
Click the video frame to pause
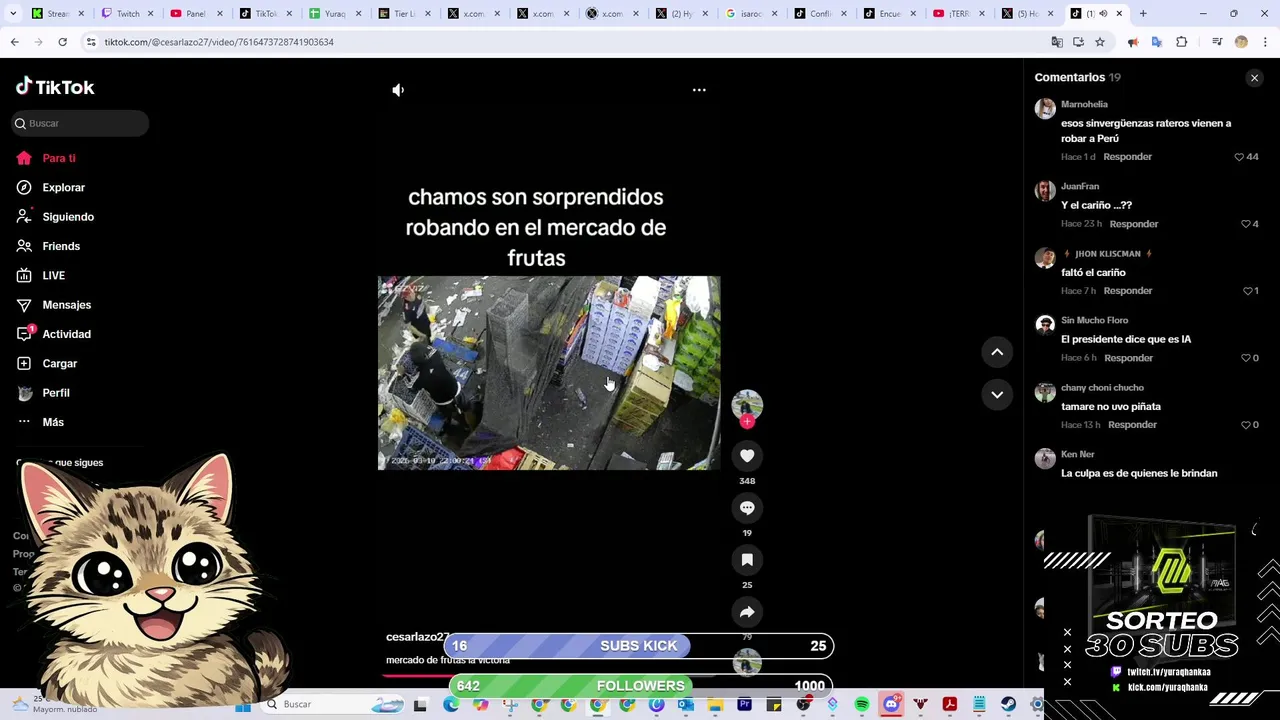[549, 373]
